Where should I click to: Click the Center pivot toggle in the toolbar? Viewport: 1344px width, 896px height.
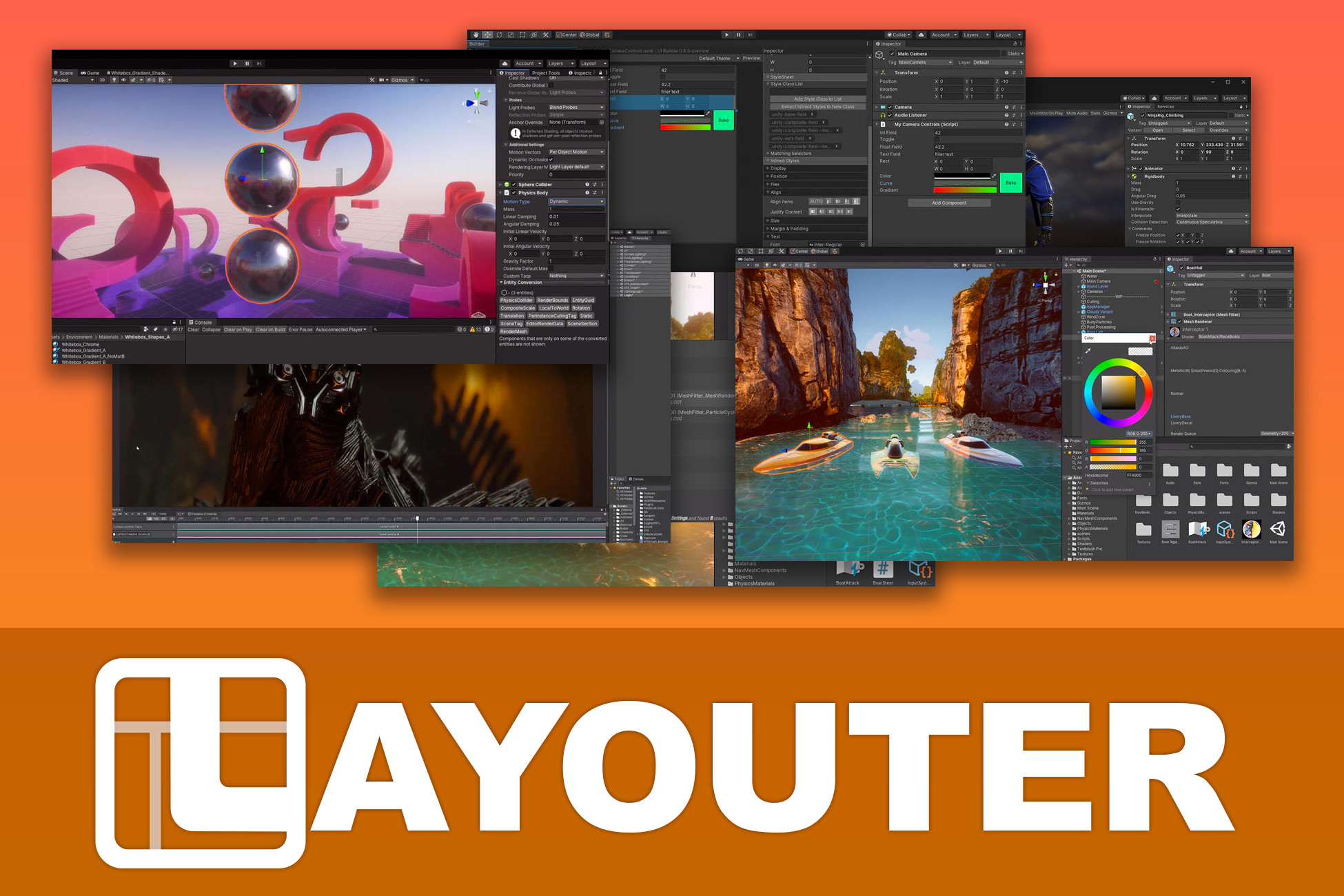click(568, 34)
